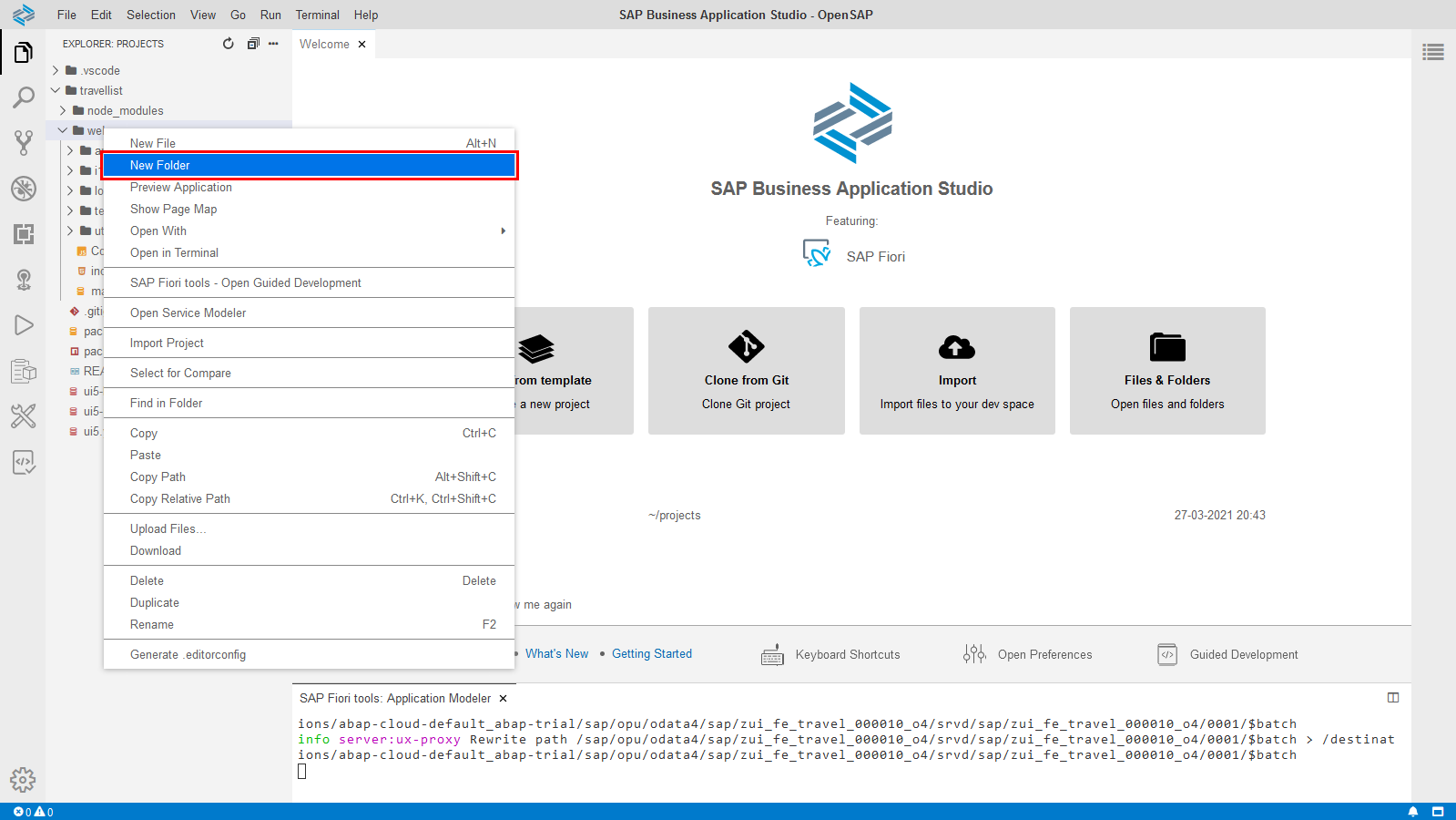1456x820 pixels.
Task: Select Select for Compare entry
Action: pyautogui.click(x=310, y=373)
